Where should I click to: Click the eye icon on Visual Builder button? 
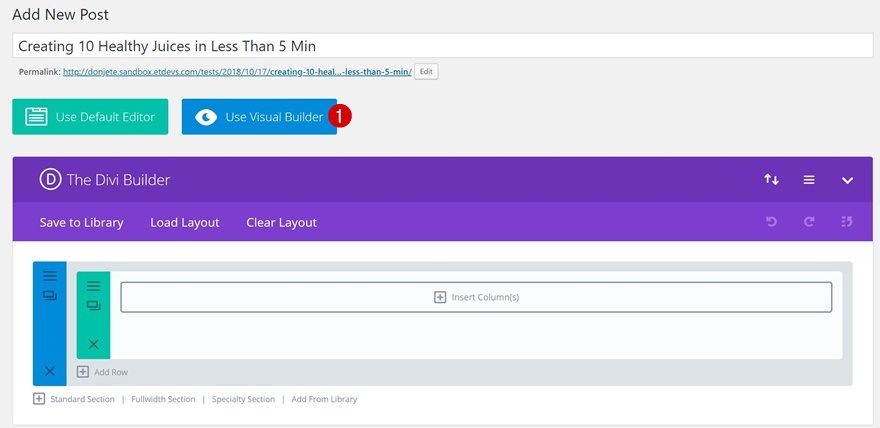(x=206, y=117)
